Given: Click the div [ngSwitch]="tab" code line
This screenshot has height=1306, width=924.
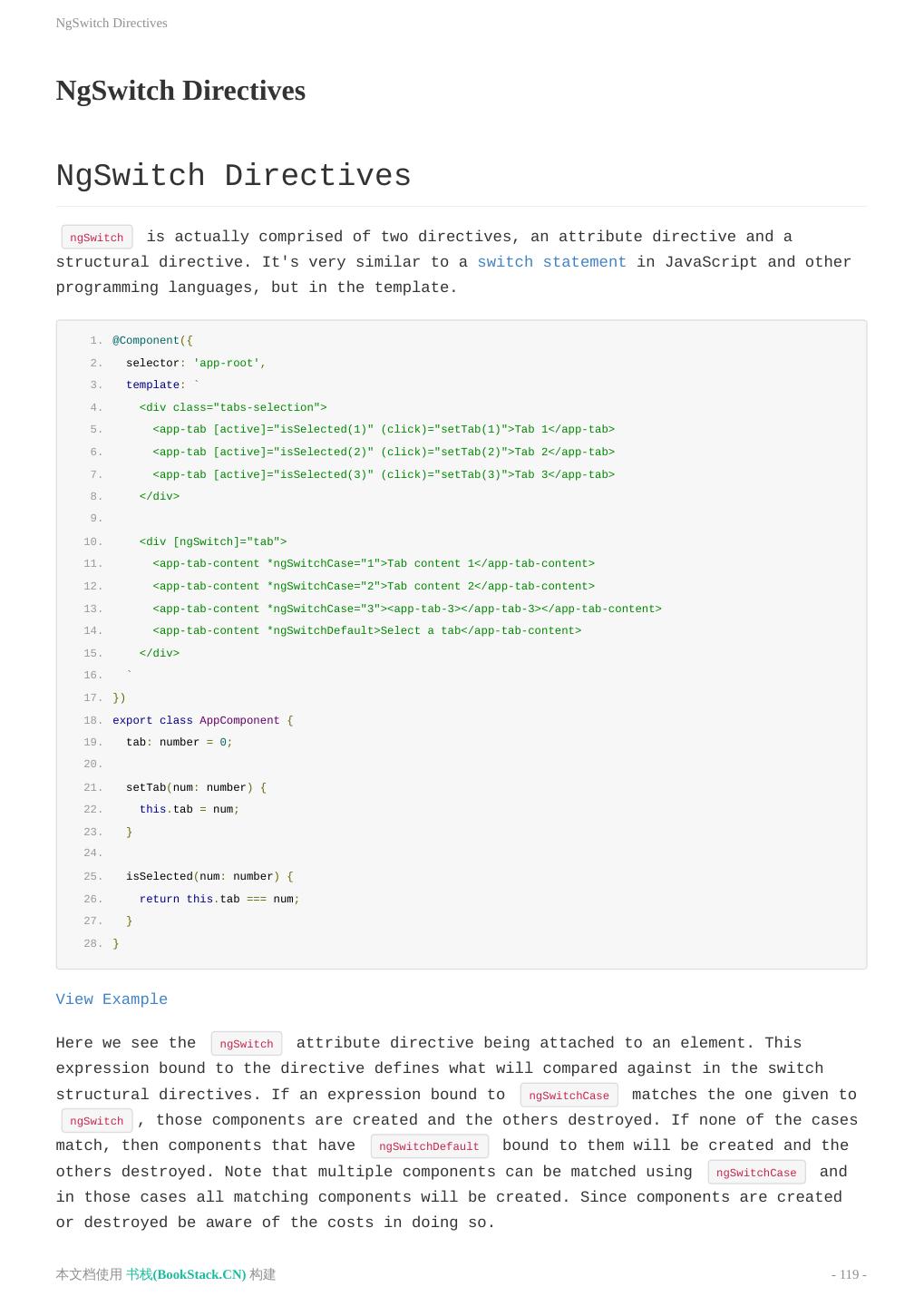Looking at the screenshot, I should point(213,541).
